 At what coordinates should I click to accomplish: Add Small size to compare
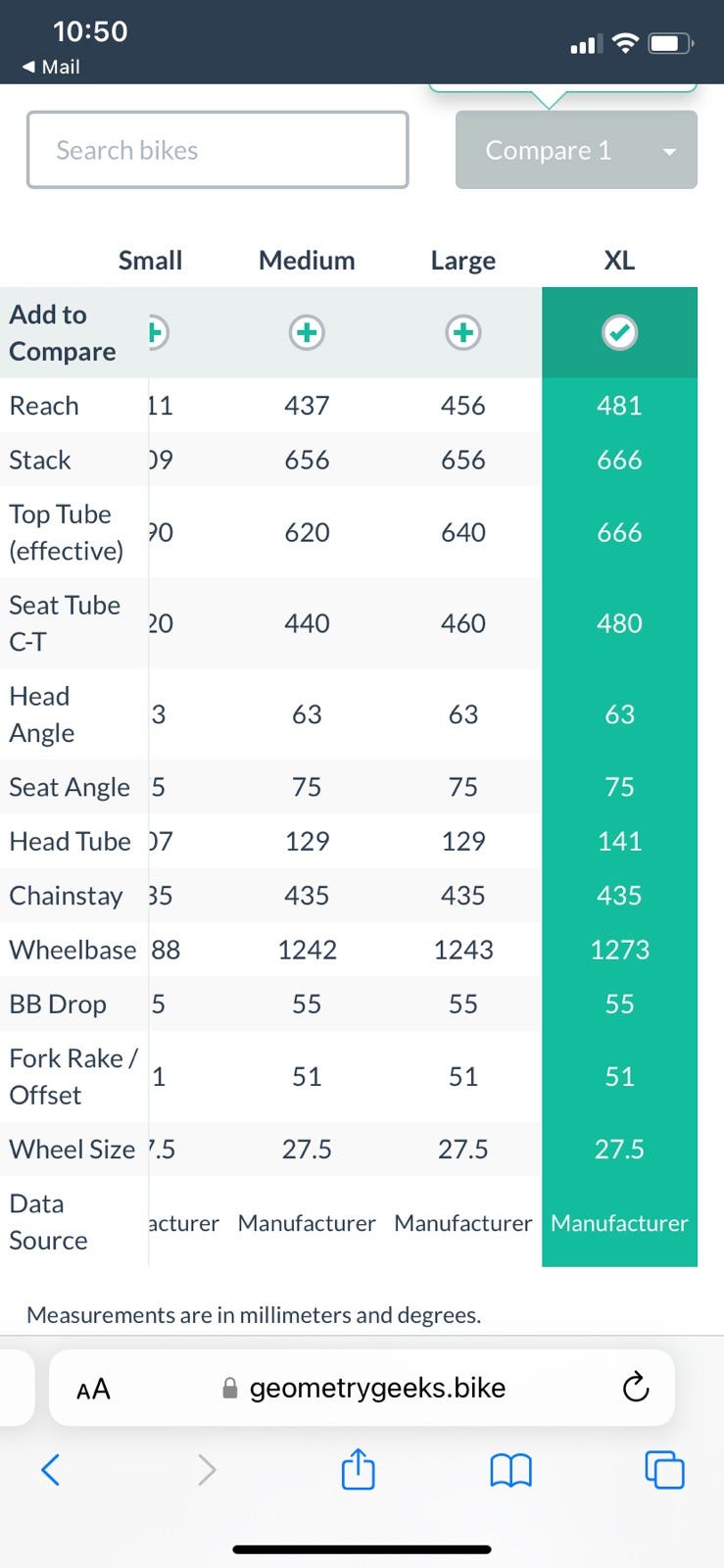pyautogui.click(x=156, y=333)
